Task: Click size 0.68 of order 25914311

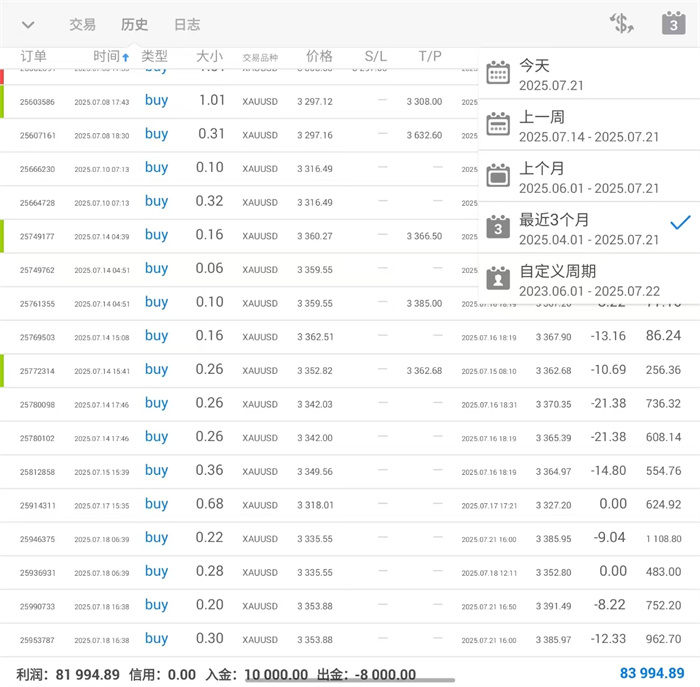Action: point(209,504)
